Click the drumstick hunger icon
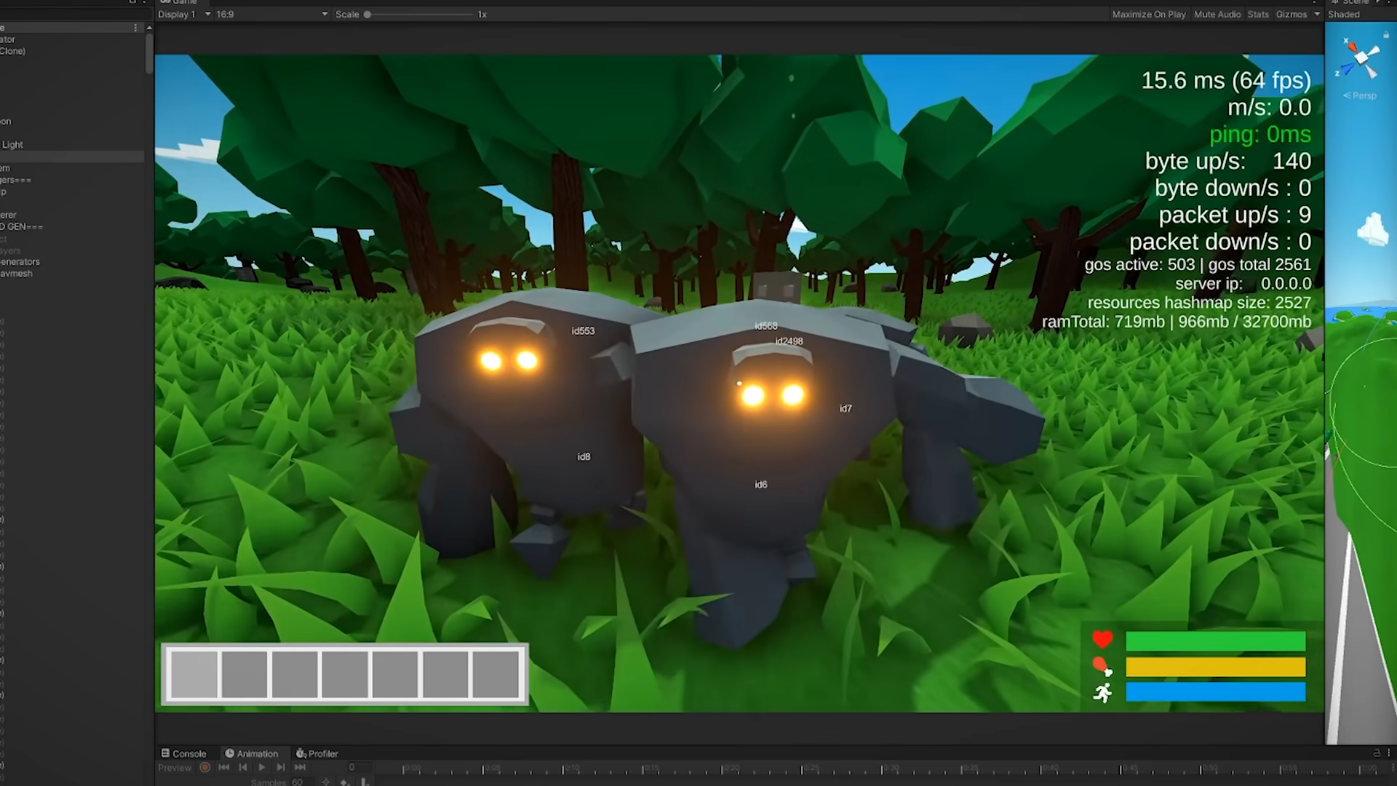Image resolution: width=1397 pixels, height=786 pixels. click(x=1102, y=666)
